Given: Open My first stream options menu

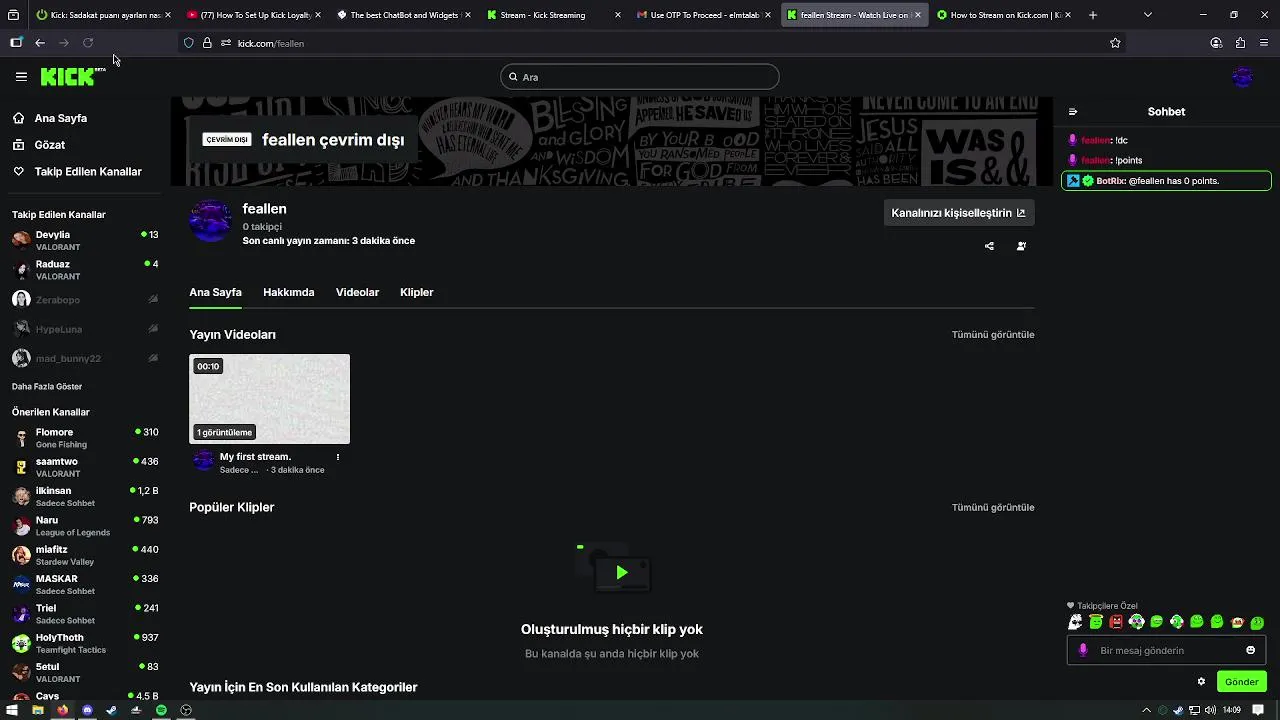Looking at the screenshot, I should [x=337, y=457].
